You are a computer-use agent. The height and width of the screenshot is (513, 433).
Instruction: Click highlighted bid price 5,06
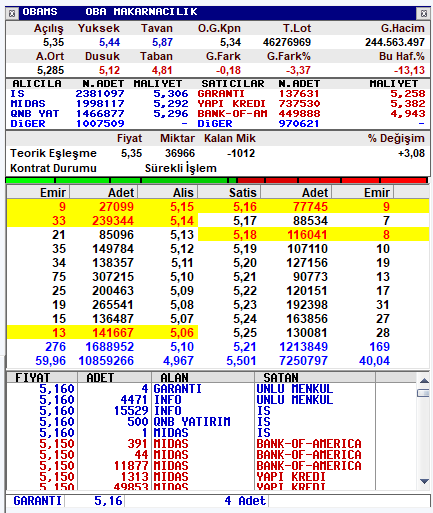pyautogui.click(x=182, y=333)
